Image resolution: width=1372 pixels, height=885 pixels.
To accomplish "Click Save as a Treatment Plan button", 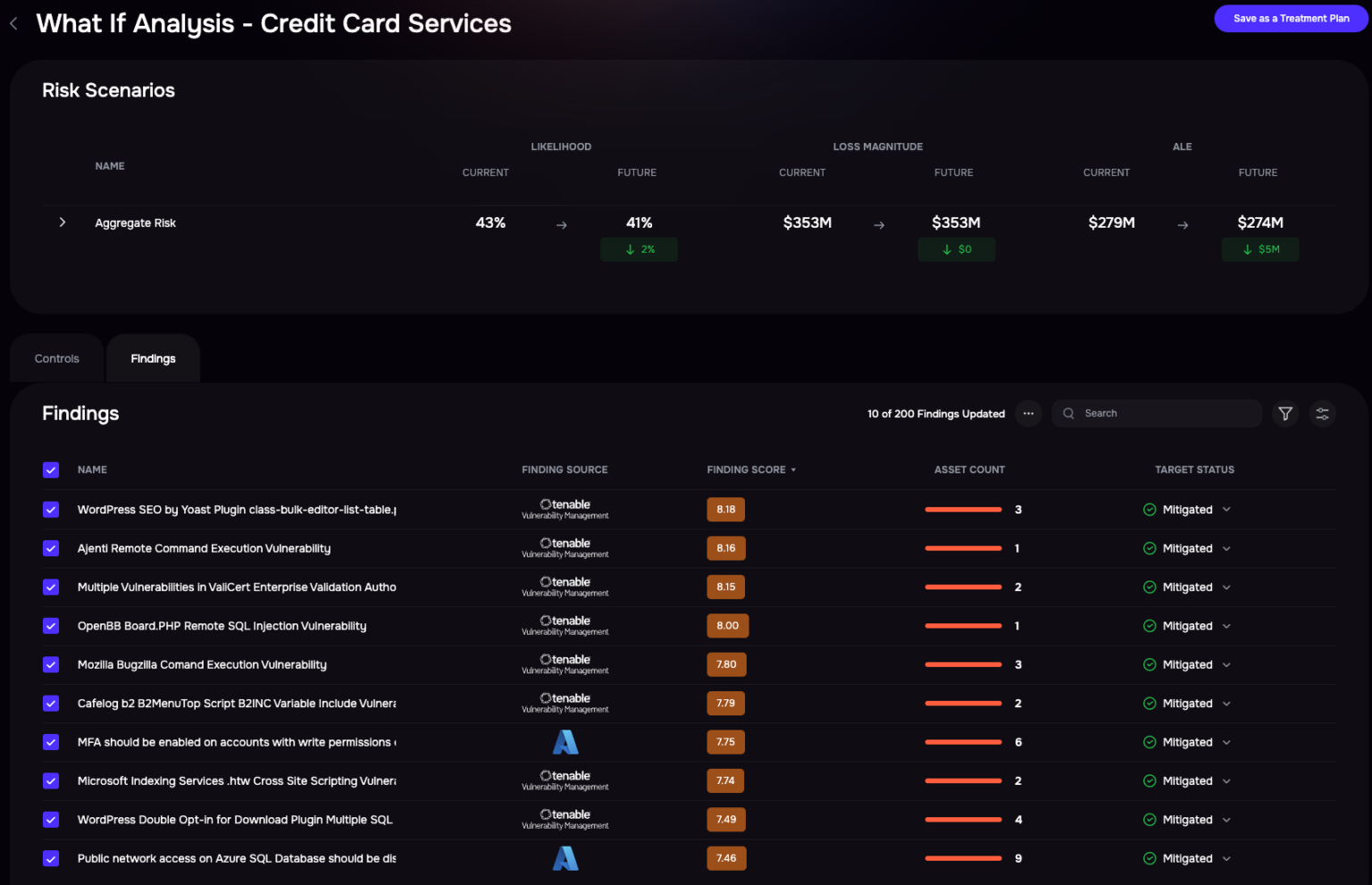I will pyautogui.click(x=1291, y=19).
